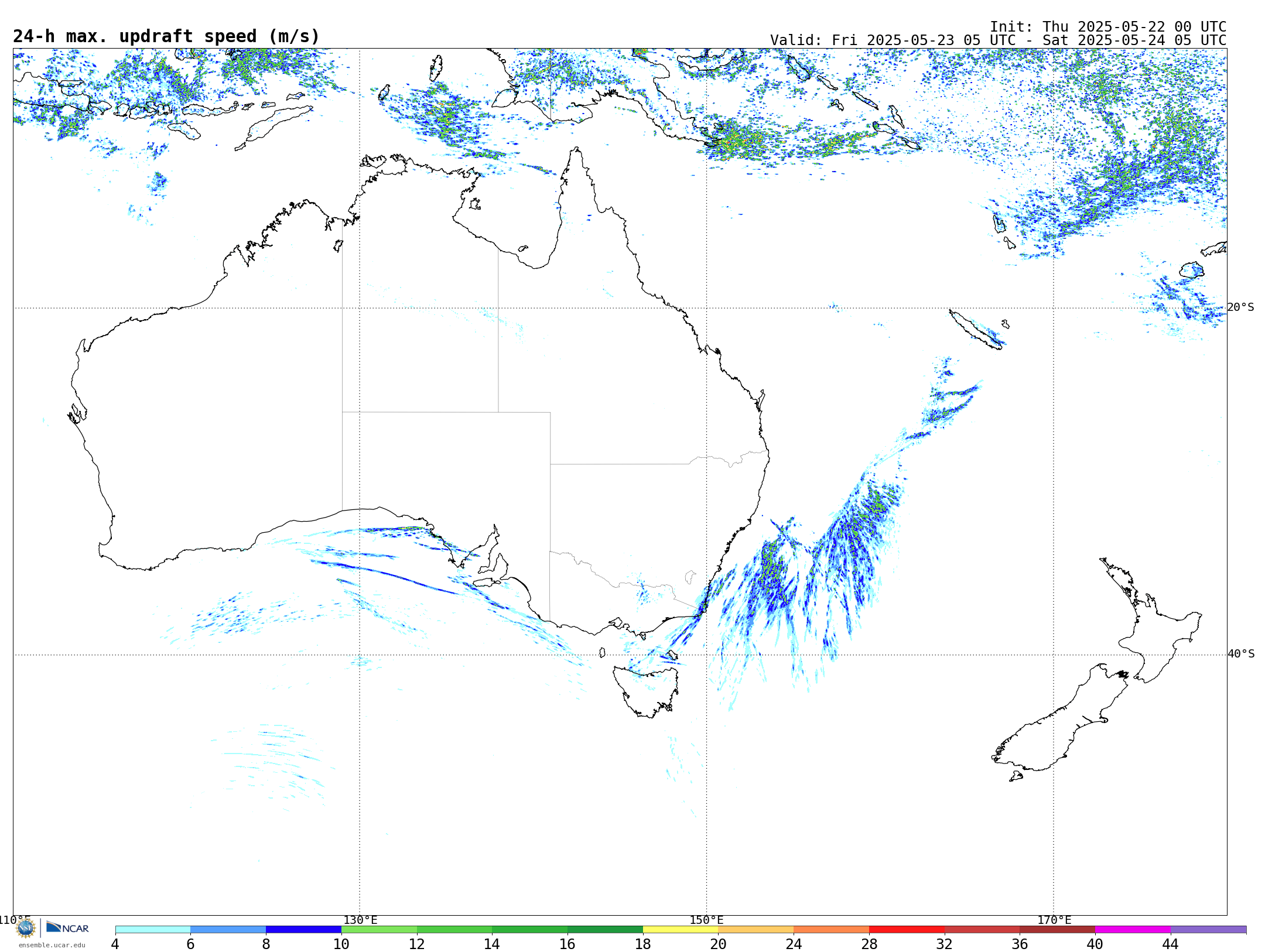Screen dimensions: 1265x952
Task: Select the magenta 40–44 colorbar segment
Action: 1133,930
